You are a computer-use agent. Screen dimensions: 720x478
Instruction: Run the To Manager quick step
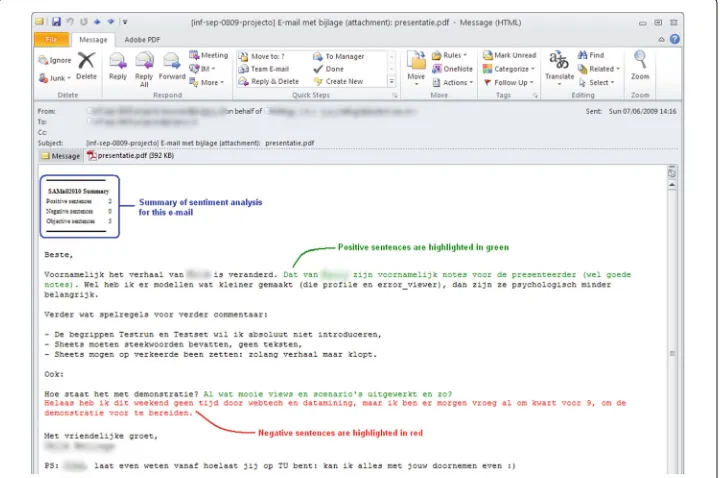tap(339, 56)
